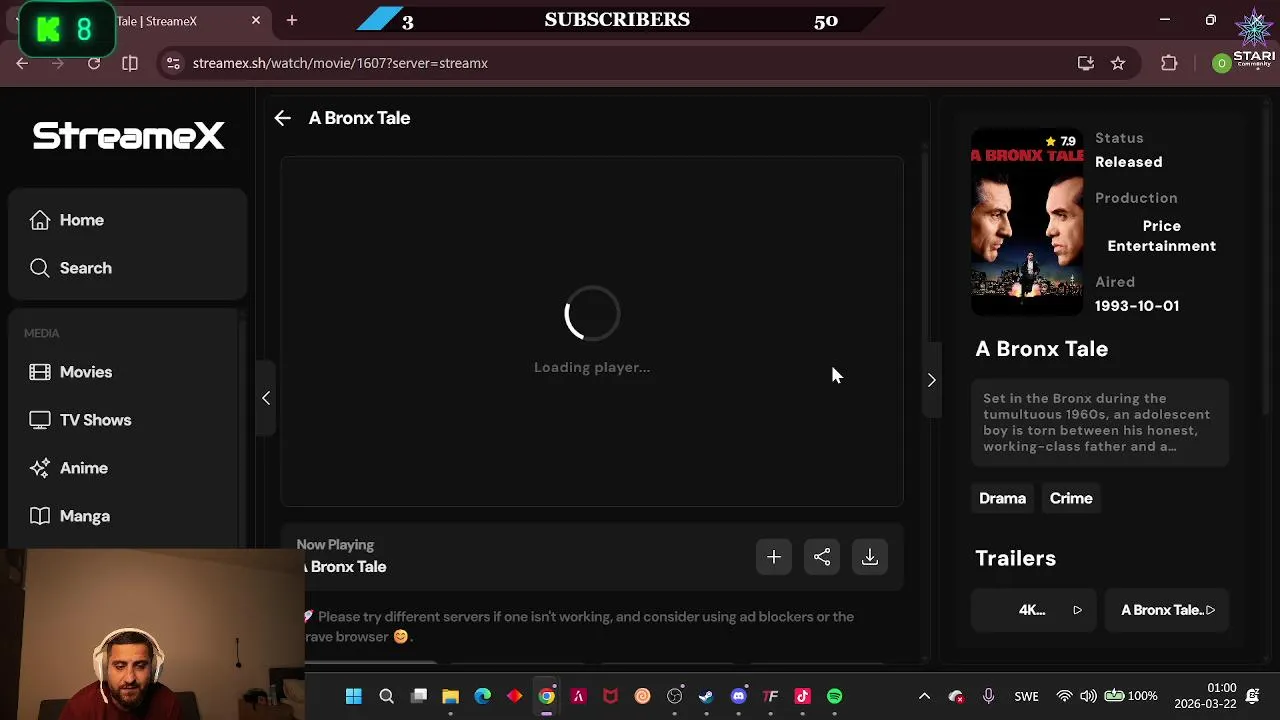This screenshot has height=720, width=1280.
Task: Go back using the arrow beside A Bronx Tale title
Action: pyautogui.click(x=282, y=118)
